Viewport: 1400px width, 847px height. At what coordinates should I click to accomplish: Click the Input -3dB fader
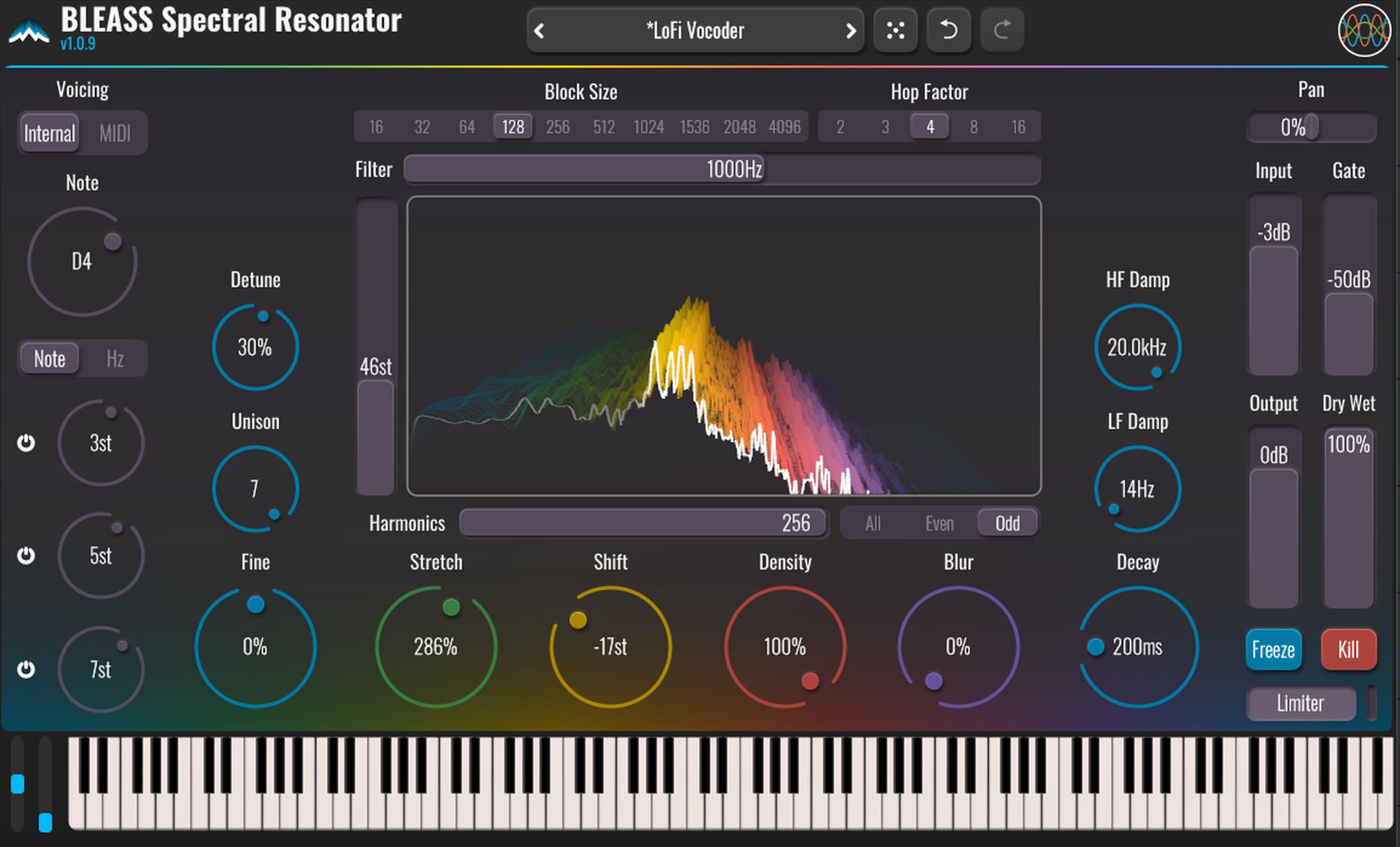[x=1274, y=285]
